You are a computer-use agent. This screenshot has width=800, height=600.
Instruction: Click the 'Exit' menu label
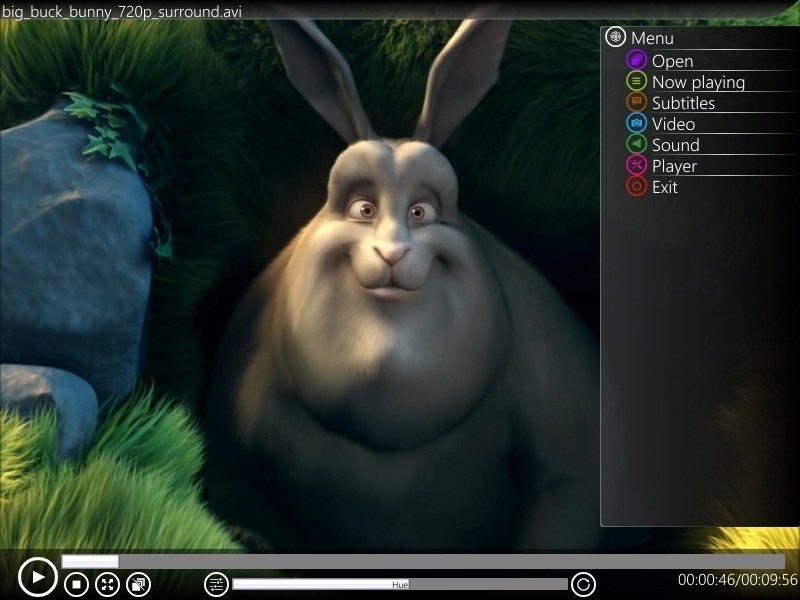point(665,187)
